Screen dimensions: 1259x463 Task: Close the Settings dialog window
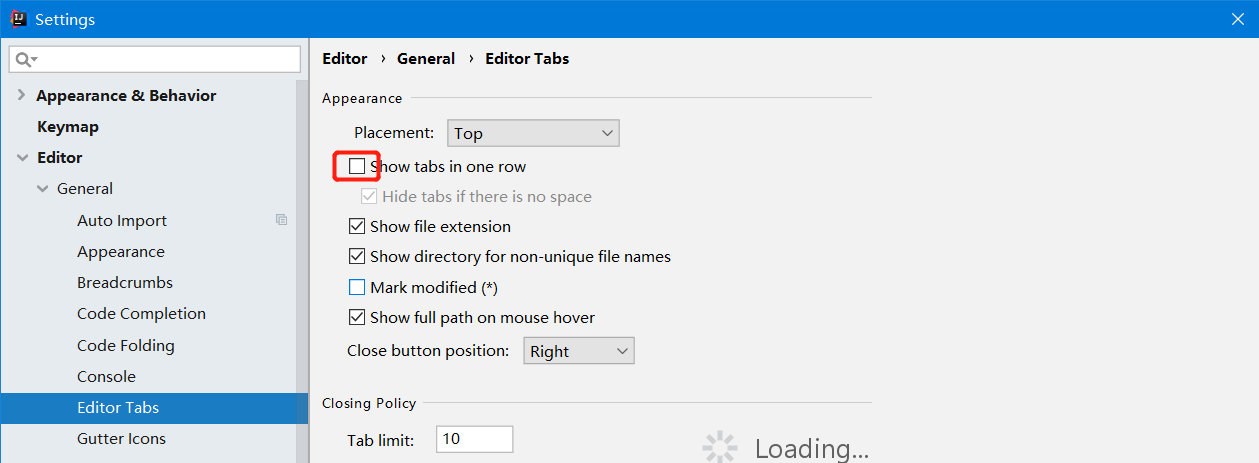(x=1237, y=19)
